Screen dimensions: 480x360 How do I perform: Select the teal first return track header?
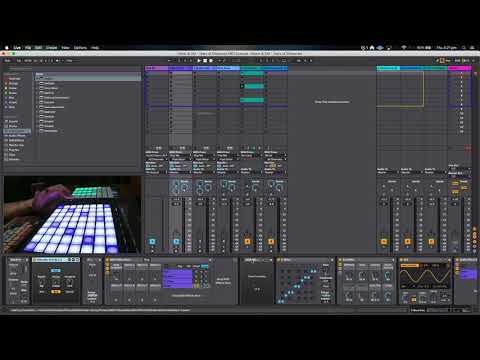pos(388,68)
